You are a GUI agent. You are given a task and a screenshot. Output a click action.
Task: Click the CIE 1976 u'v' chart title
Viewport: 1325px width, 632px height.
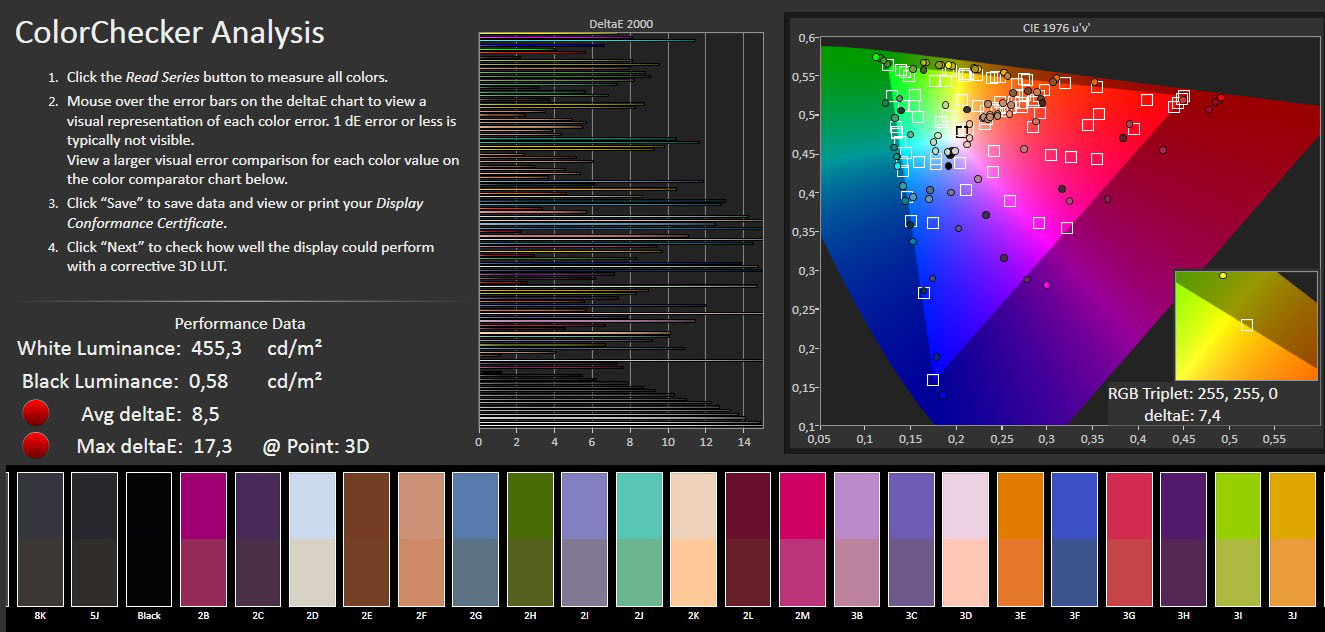(1056, 28)
